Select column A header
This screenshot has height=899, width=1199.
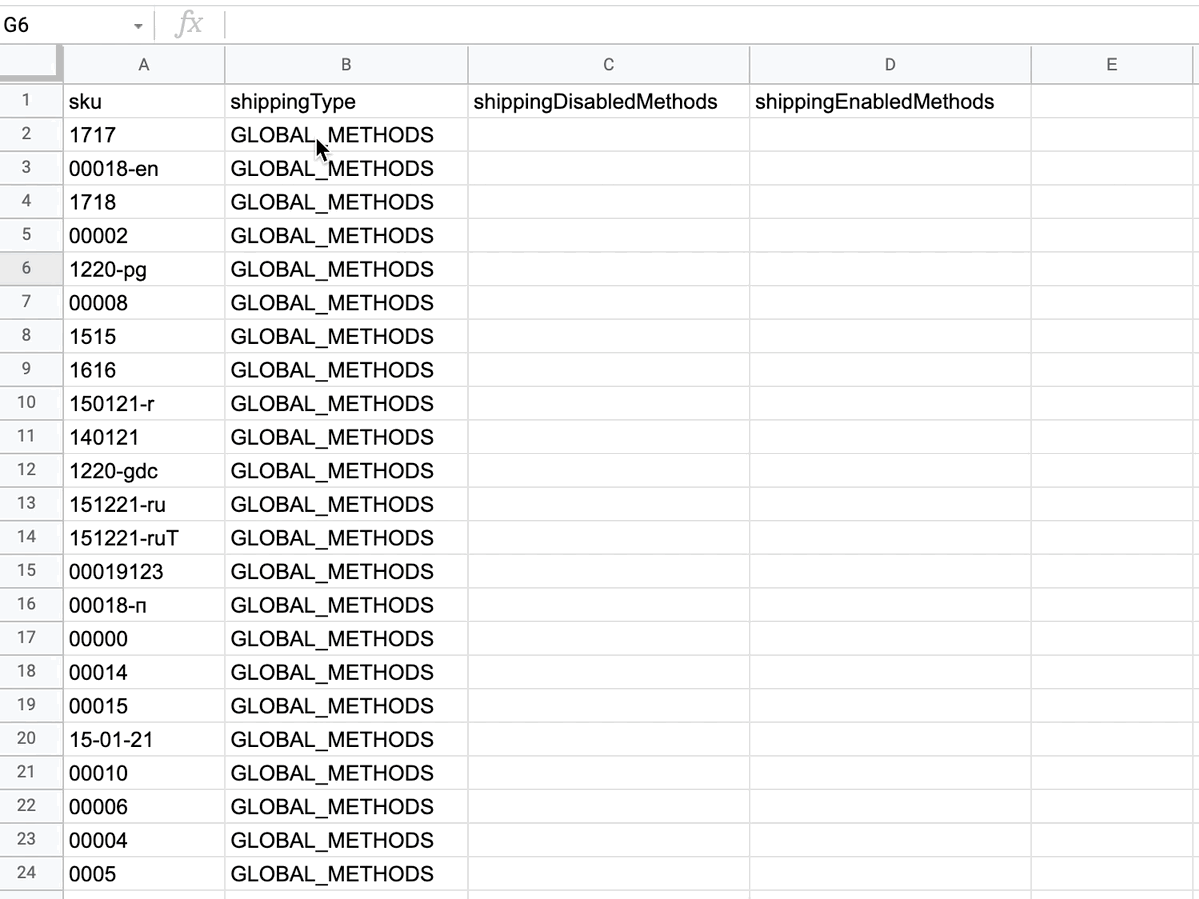coord(144,65)
